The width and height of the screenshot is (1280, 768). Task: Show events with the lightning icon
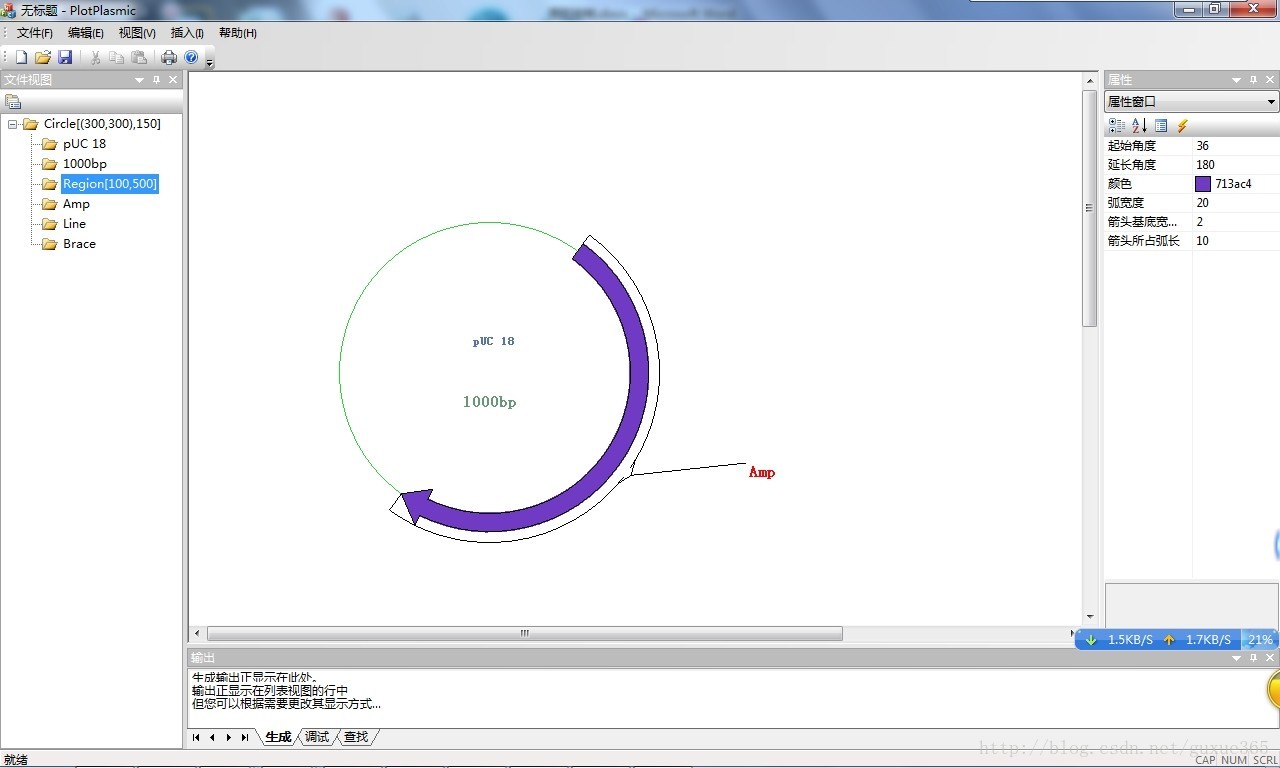[1182, 125]
